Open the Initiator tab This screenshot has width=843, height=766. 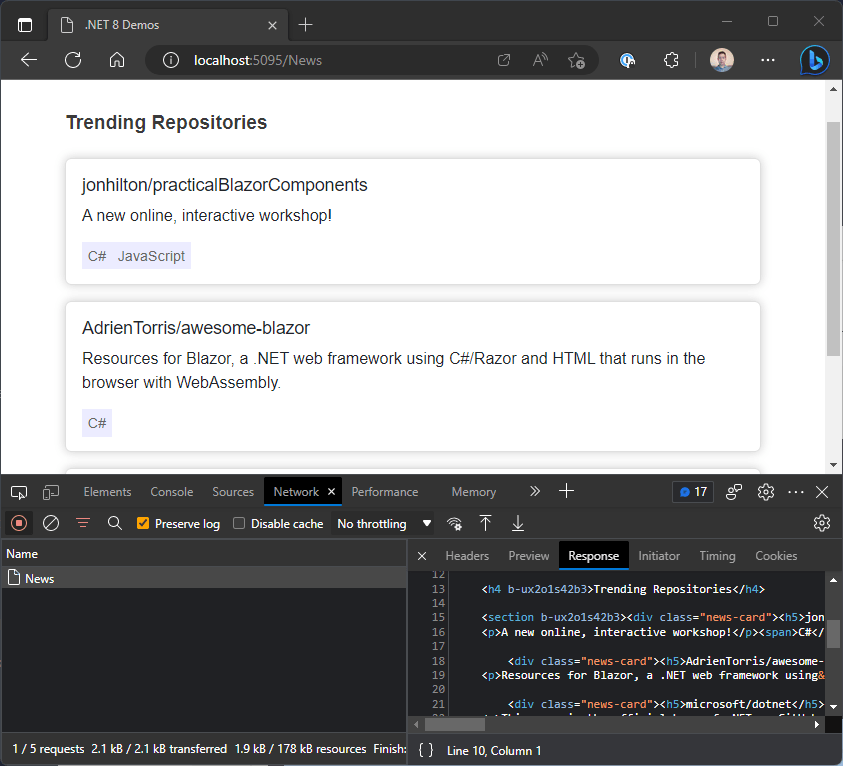pos(659,556)
